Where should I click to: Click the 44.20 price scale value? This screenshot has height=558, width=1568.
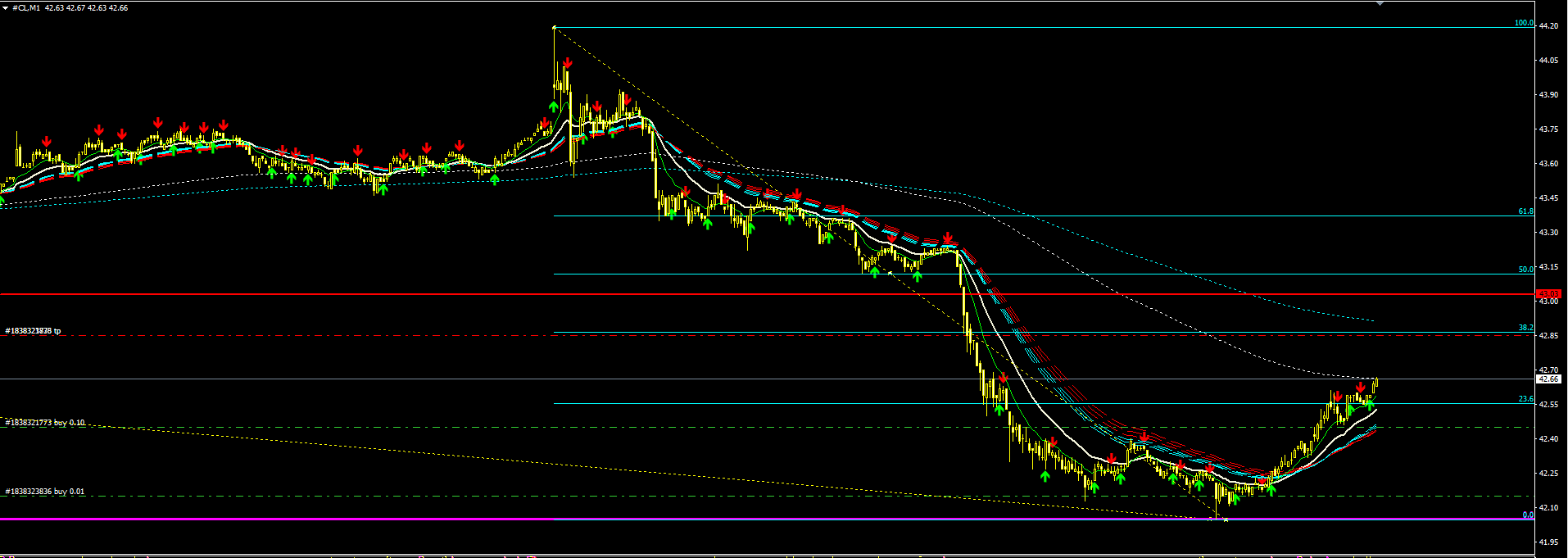pos(1548,26)
